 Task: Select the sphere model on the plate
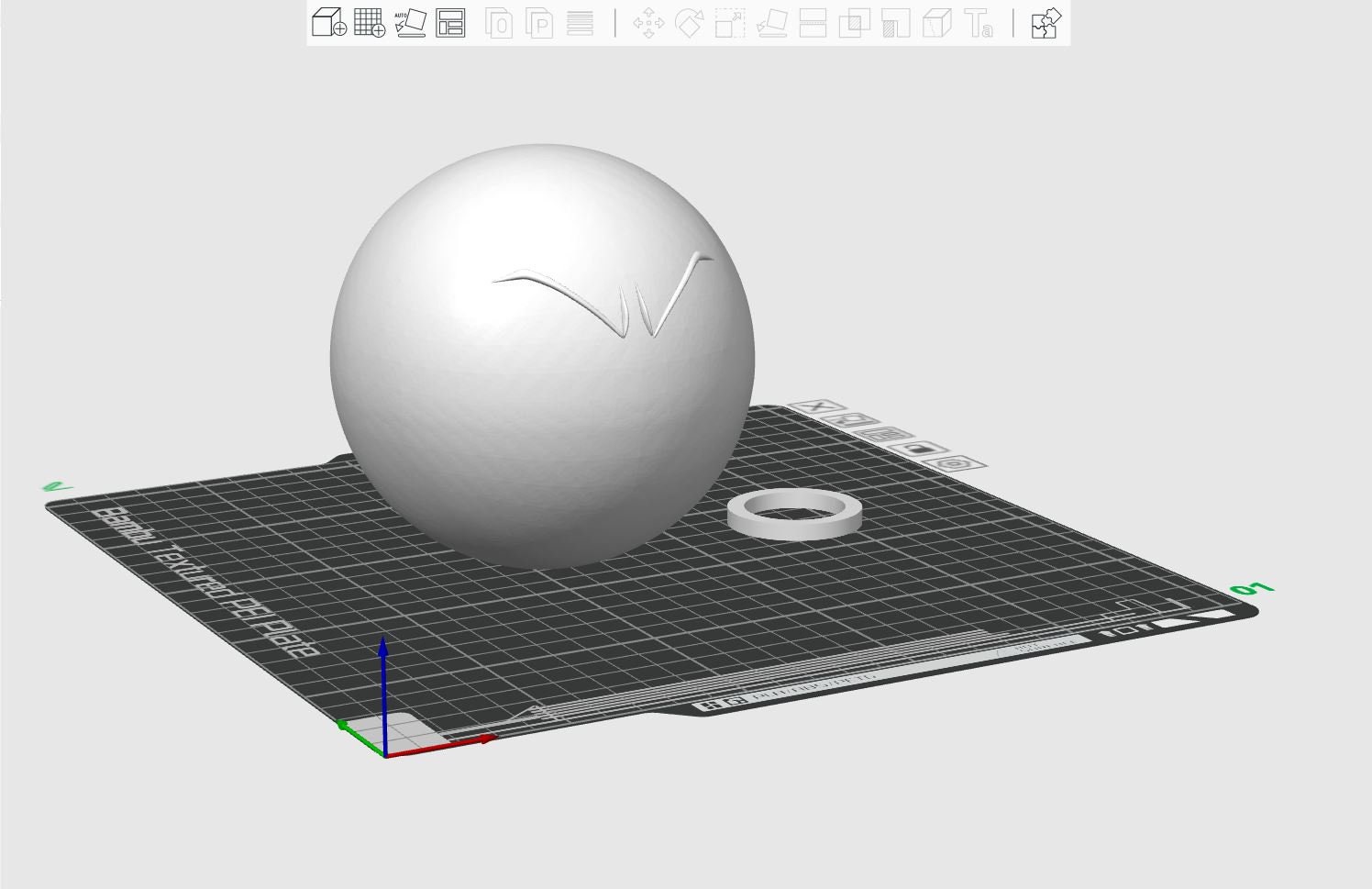pyautogui.click(x=541, y=349)
